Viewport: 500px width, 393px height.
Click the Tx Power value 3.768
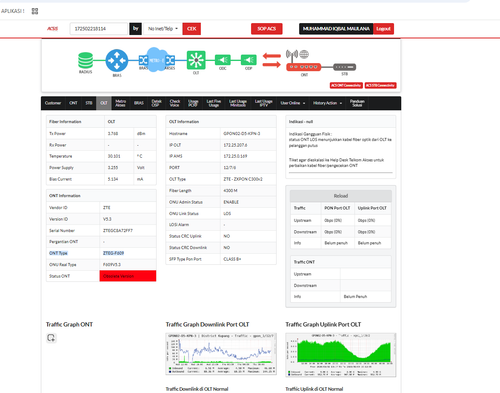(x=113, y=134)
